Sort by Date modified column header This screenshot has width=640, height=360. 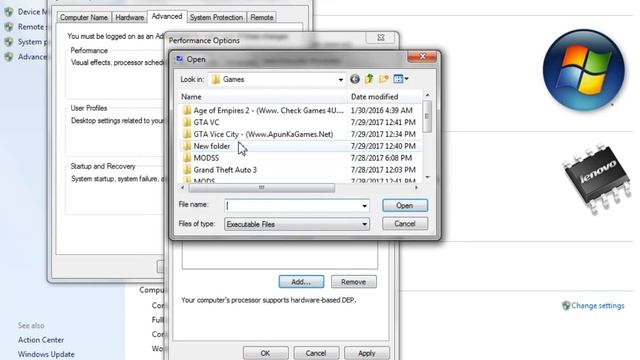384,97
